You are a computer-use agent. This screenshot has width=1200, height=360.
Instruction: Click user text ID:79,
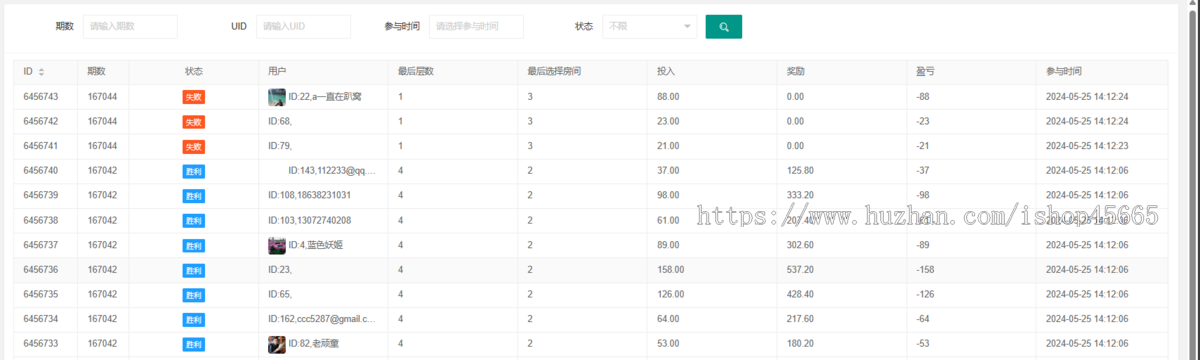pos(279,146)
